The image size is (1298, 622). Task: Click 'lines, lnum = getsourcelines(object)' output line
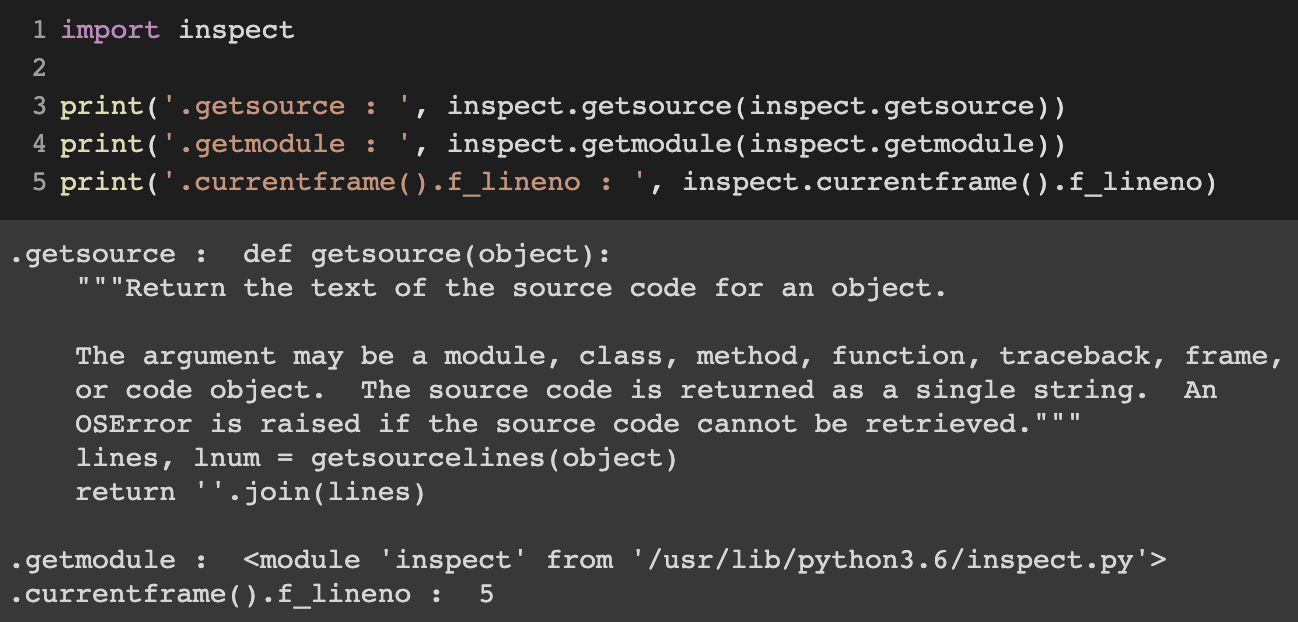377,458
